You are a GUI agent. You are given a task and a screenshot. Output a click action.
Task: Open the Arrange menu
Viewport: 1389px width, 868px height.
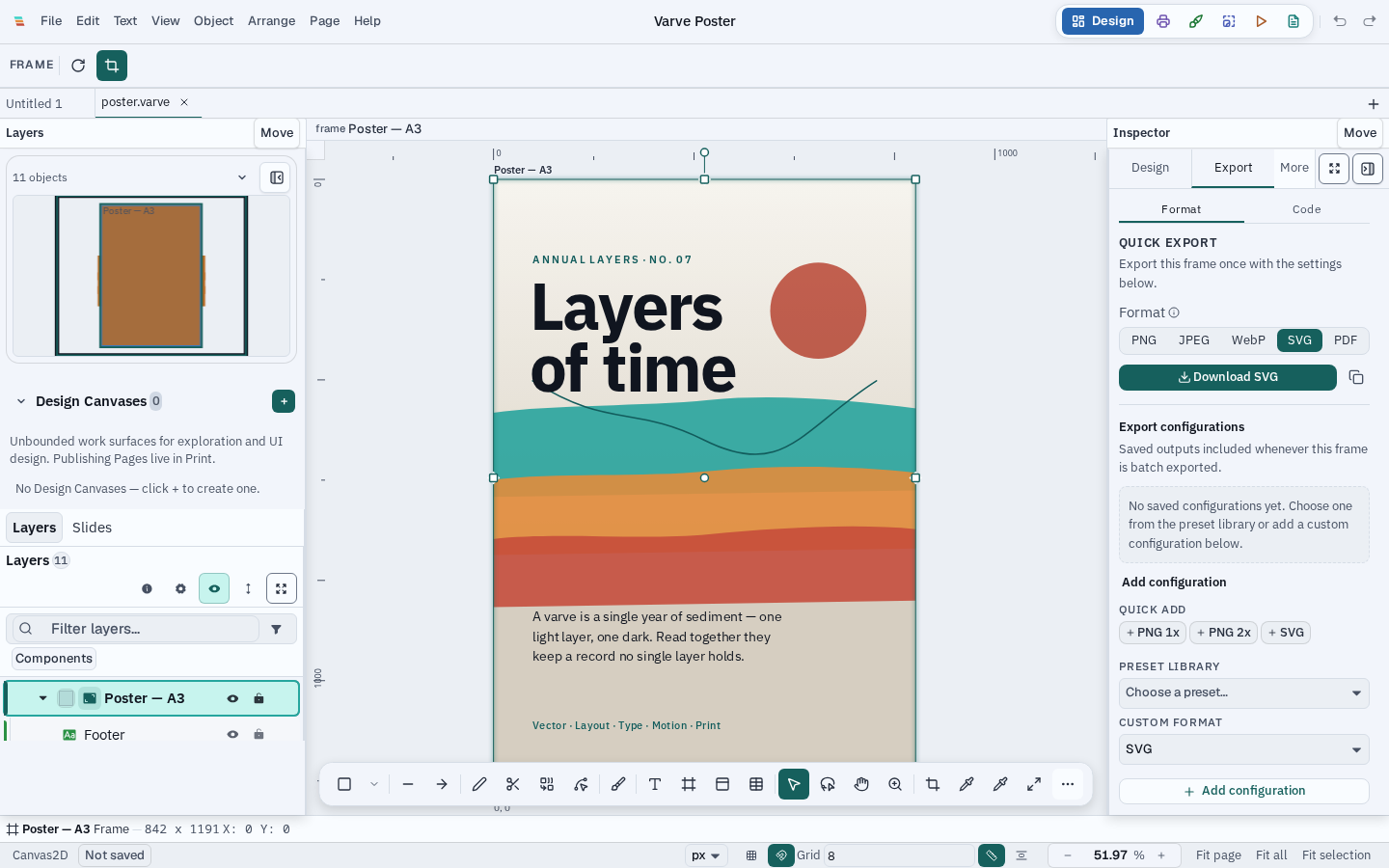271,21
